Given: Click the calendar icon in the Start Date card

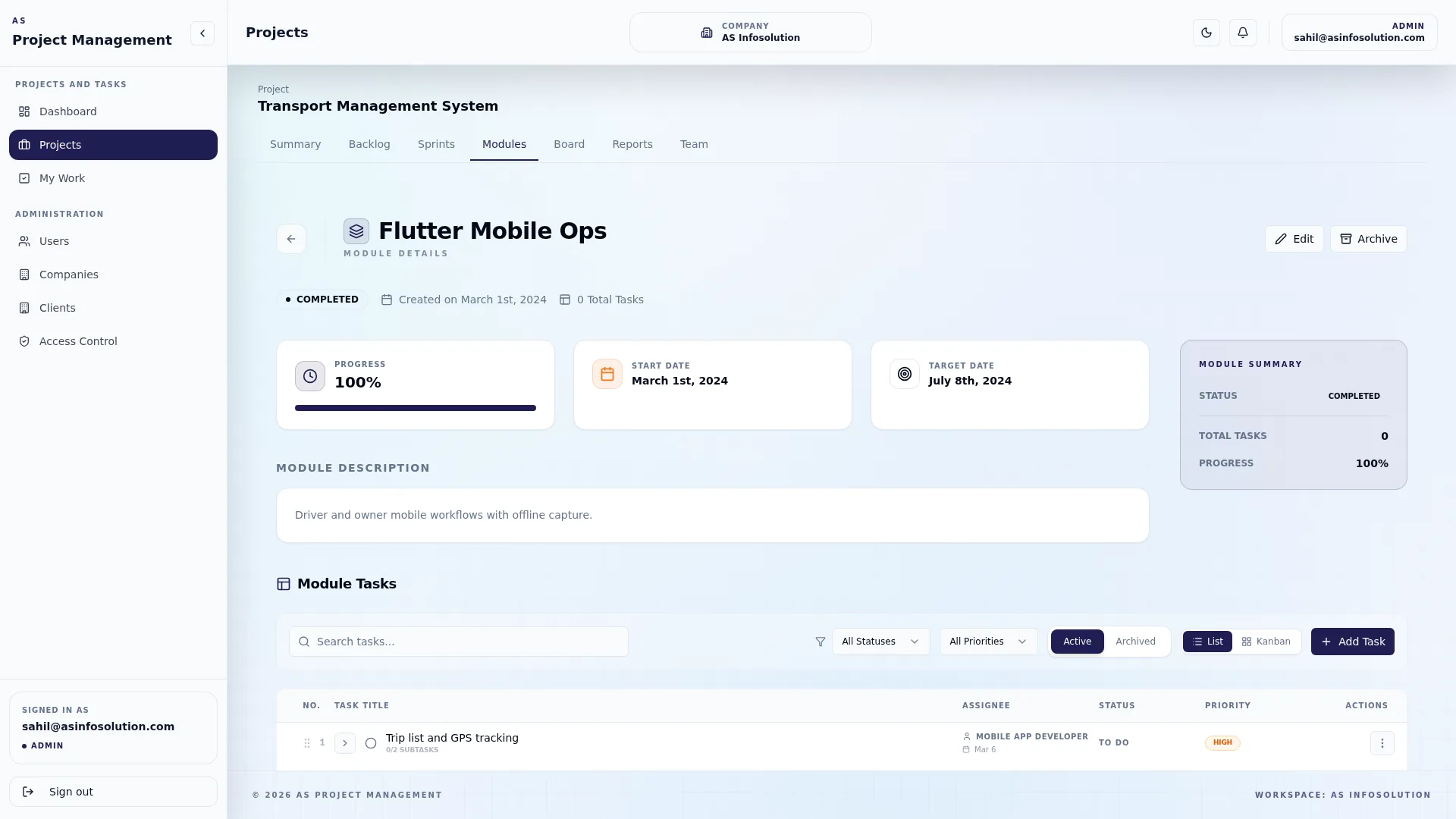Looking at the screenshot, I should 607,374.
